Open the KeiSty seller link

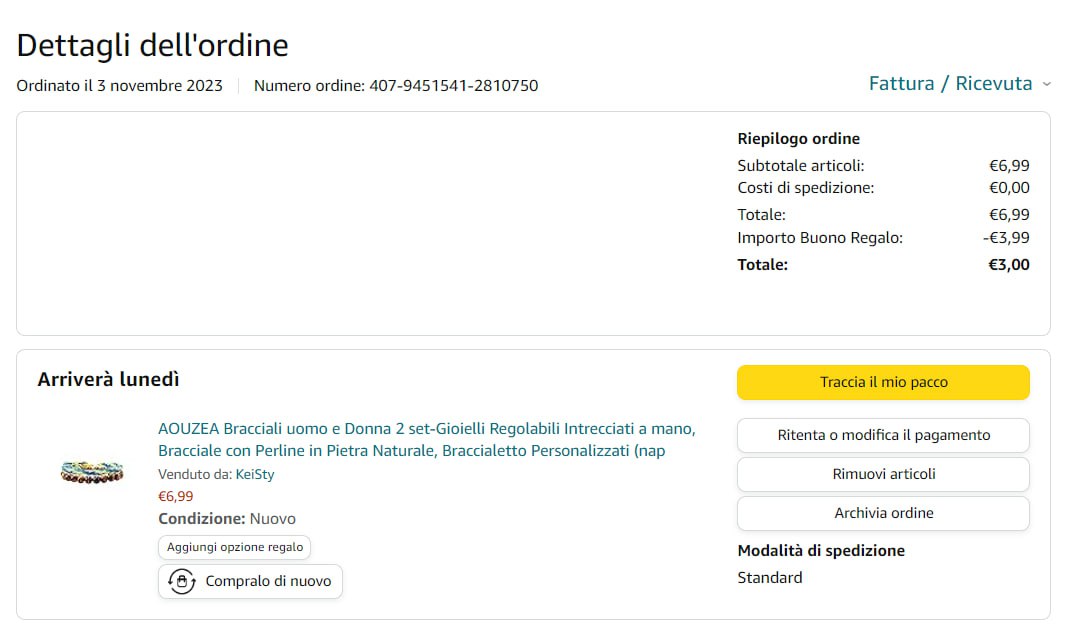coord(254,474)
